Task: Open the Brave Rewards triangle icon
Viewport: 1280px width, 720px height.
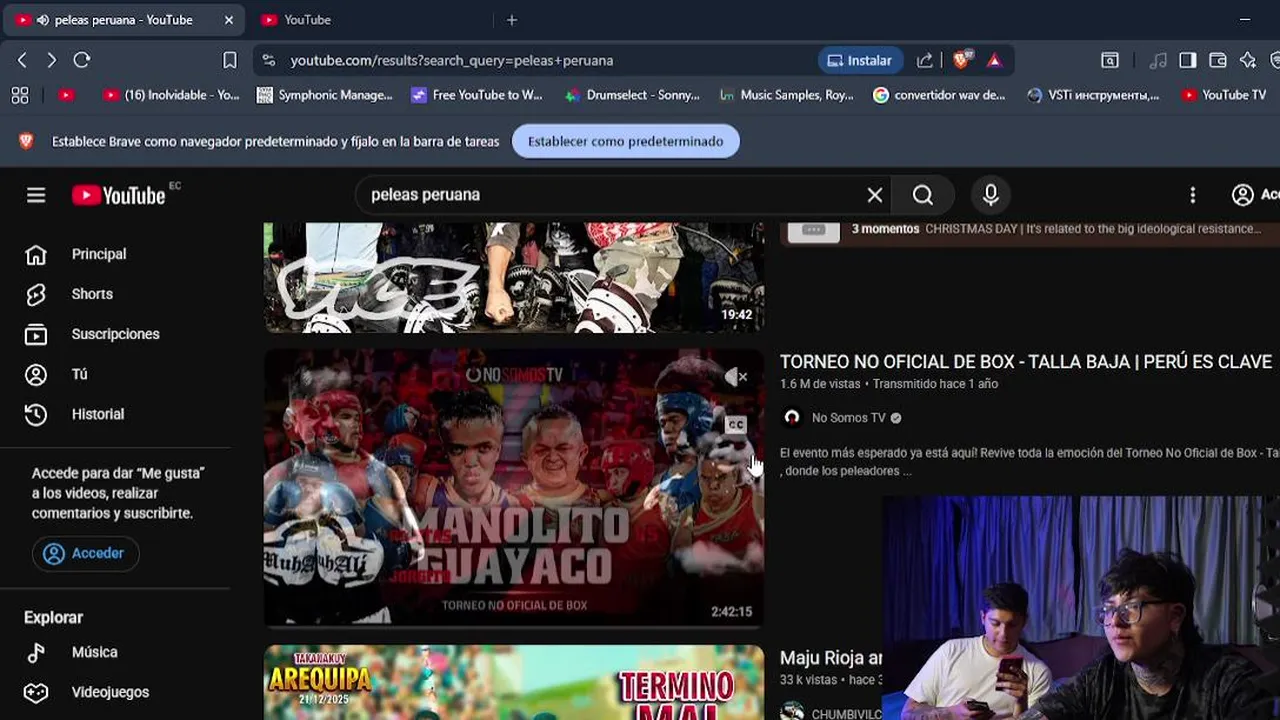Action: pos(994,60)
